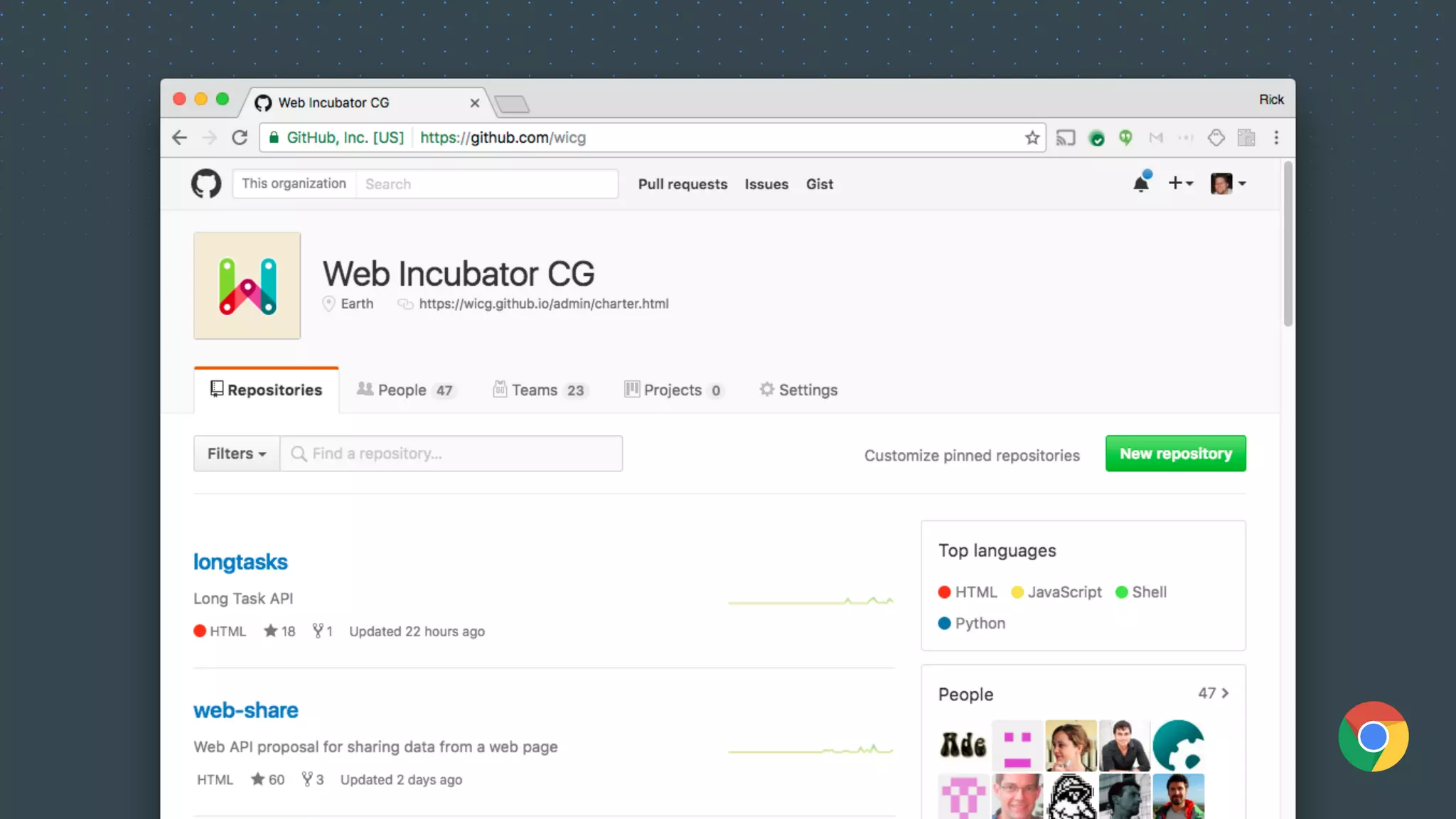This screenshot has width=1456, height=819.
Task: Switch to the People tab
Action: (x=405, y=390)
